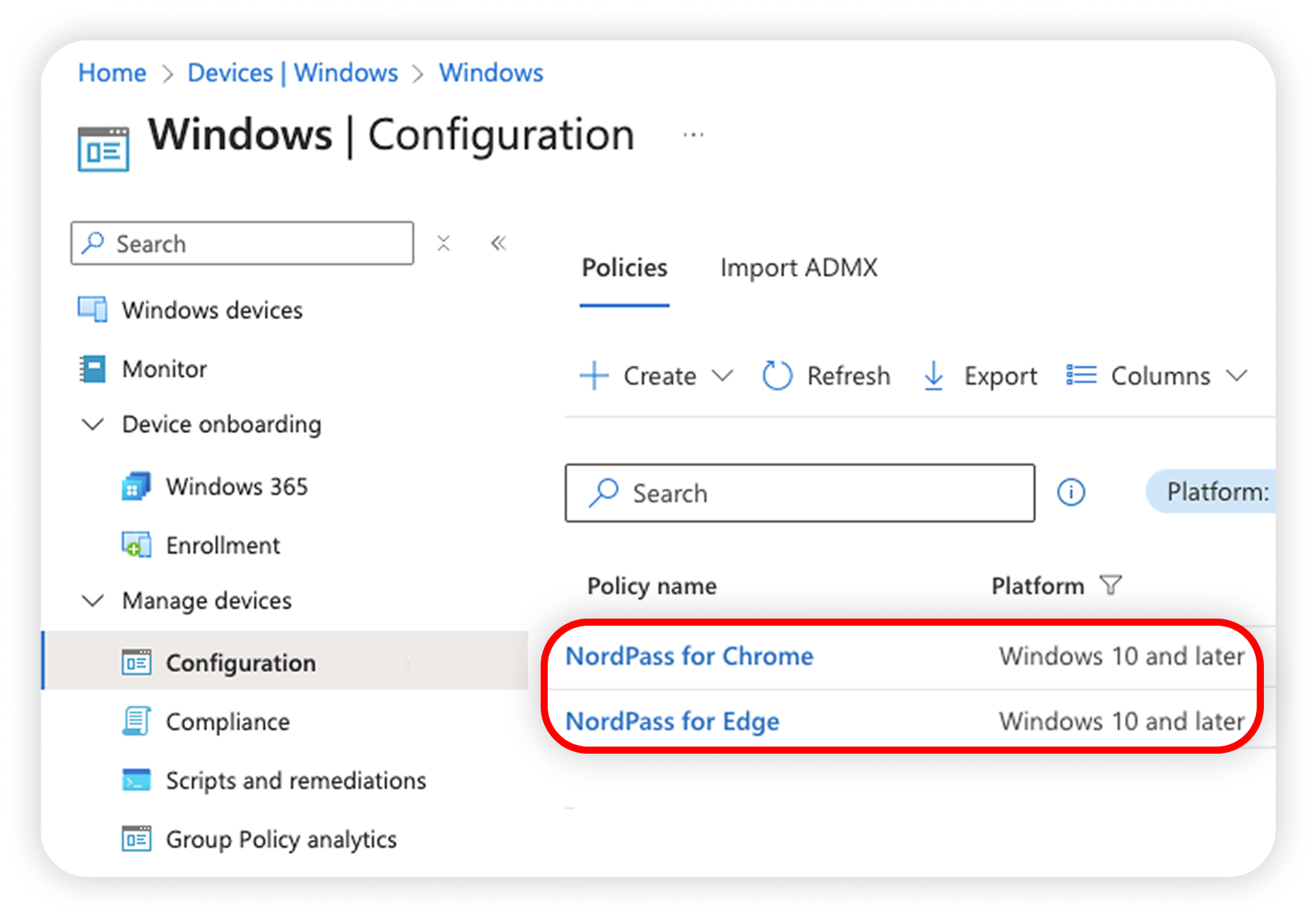Open the ellipsis menu beside the Configuration title

(x=693, y=135)
